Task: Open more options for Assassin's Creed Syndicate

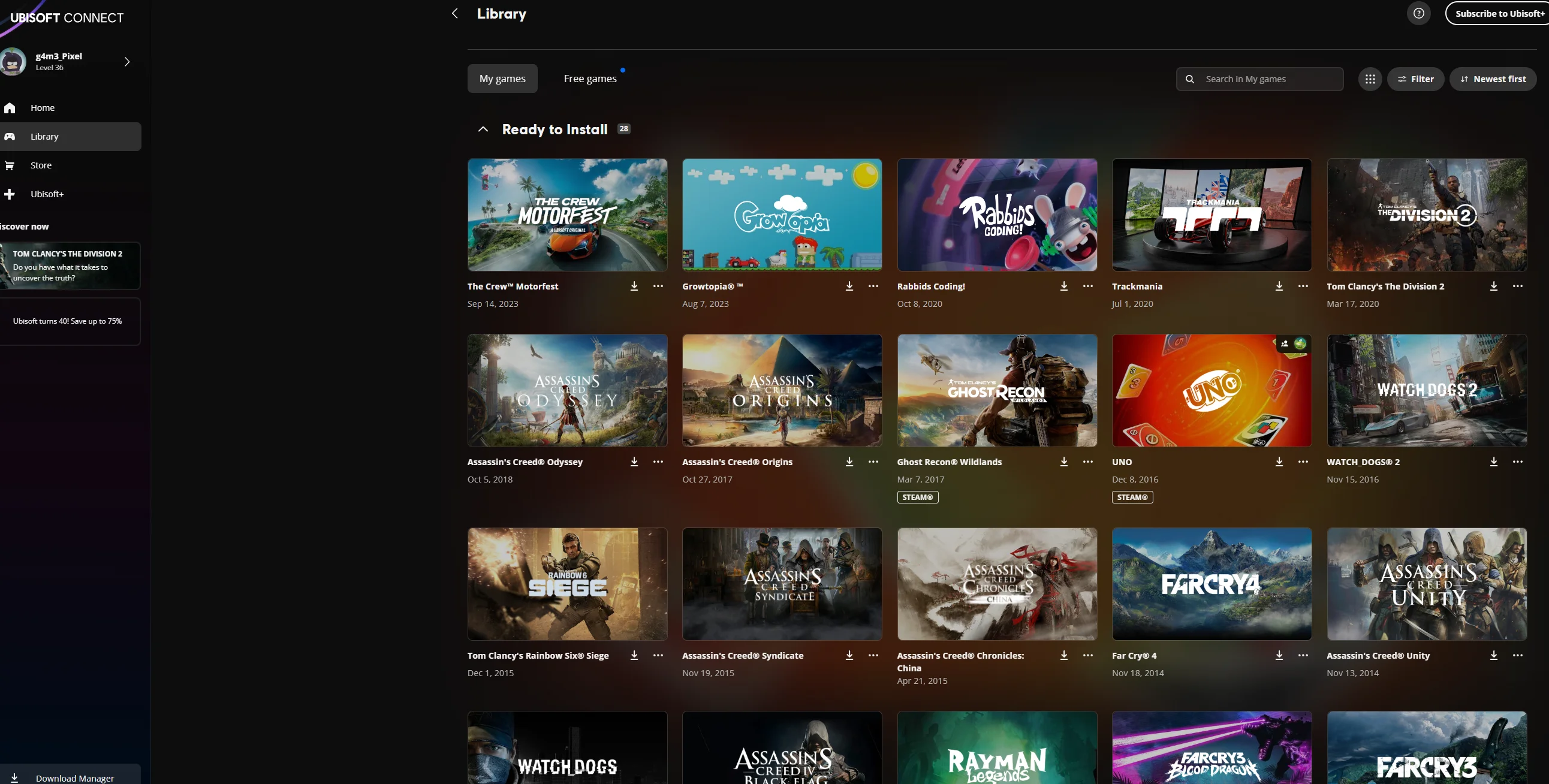Action: click(873, 655)
